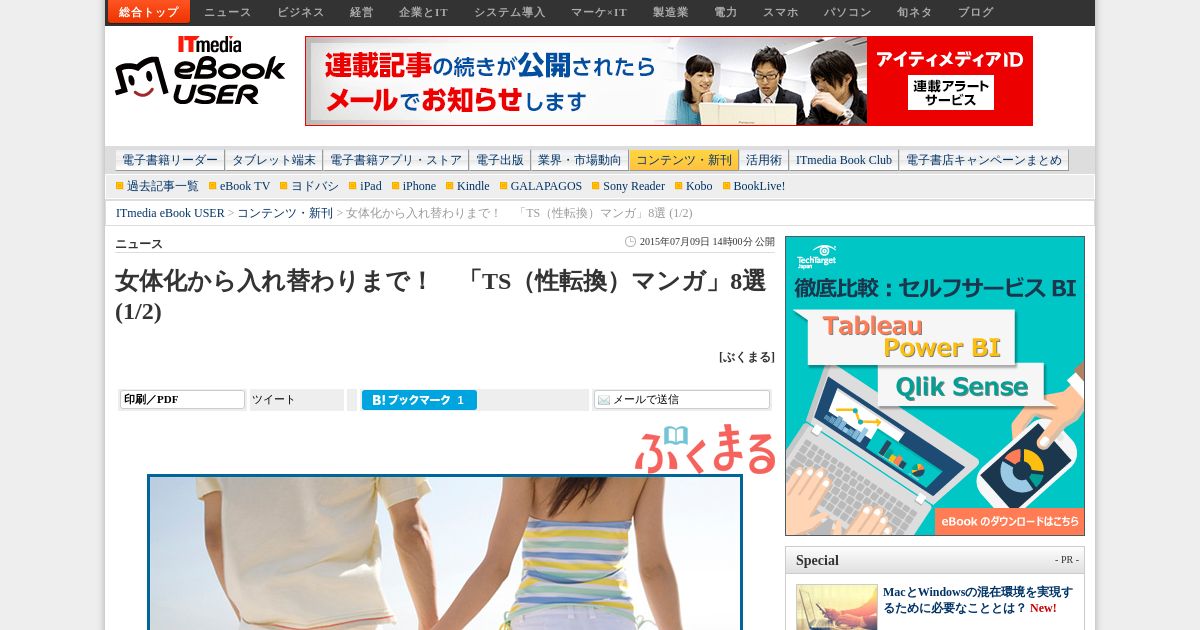The height and width of the screenshot is (630, 1200).
Task: Click the mail envelope icon in メールで送信
Action: pos(603,400)
